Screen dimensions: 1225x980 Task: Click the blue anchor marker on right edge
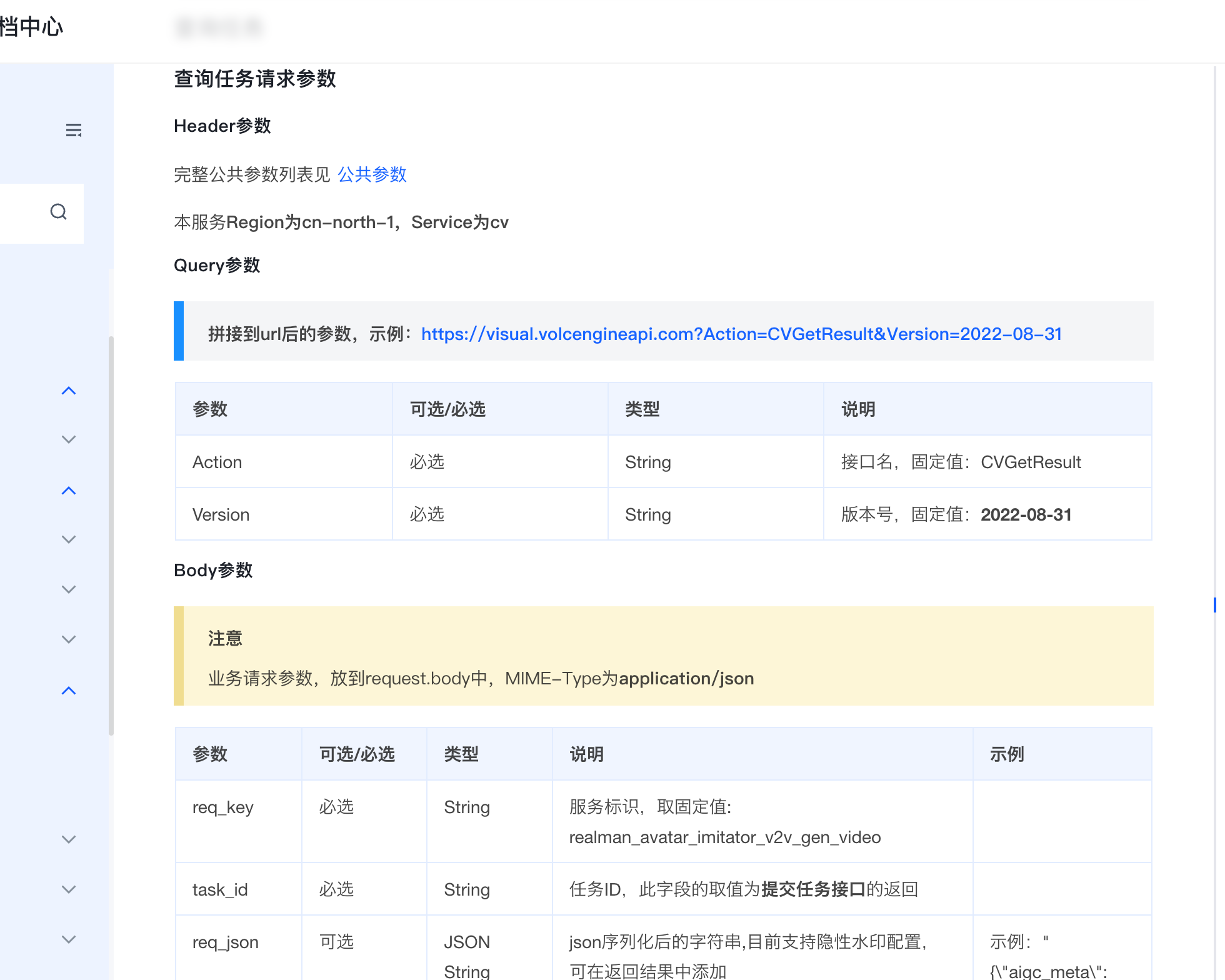(1214, 604)
